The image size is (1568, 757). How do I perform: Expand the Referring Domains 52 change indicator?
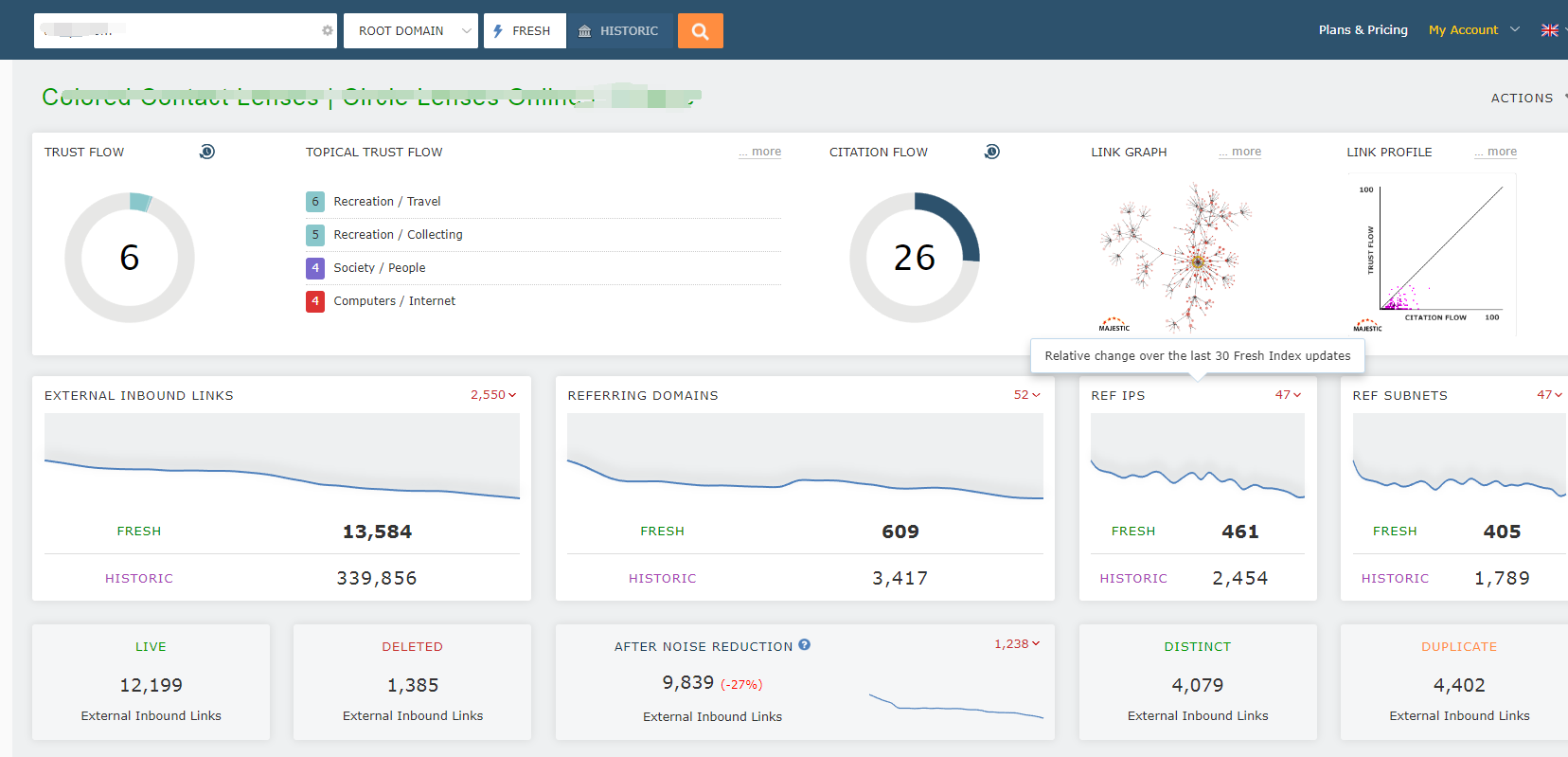click(1026, 395)
